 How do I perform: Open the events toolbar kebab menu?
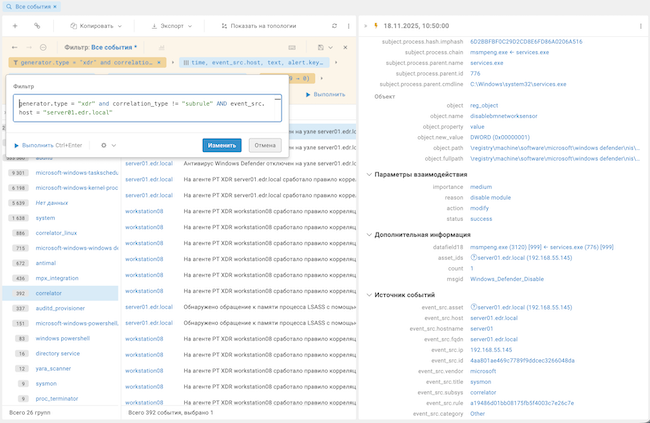[x=348, y=26]
